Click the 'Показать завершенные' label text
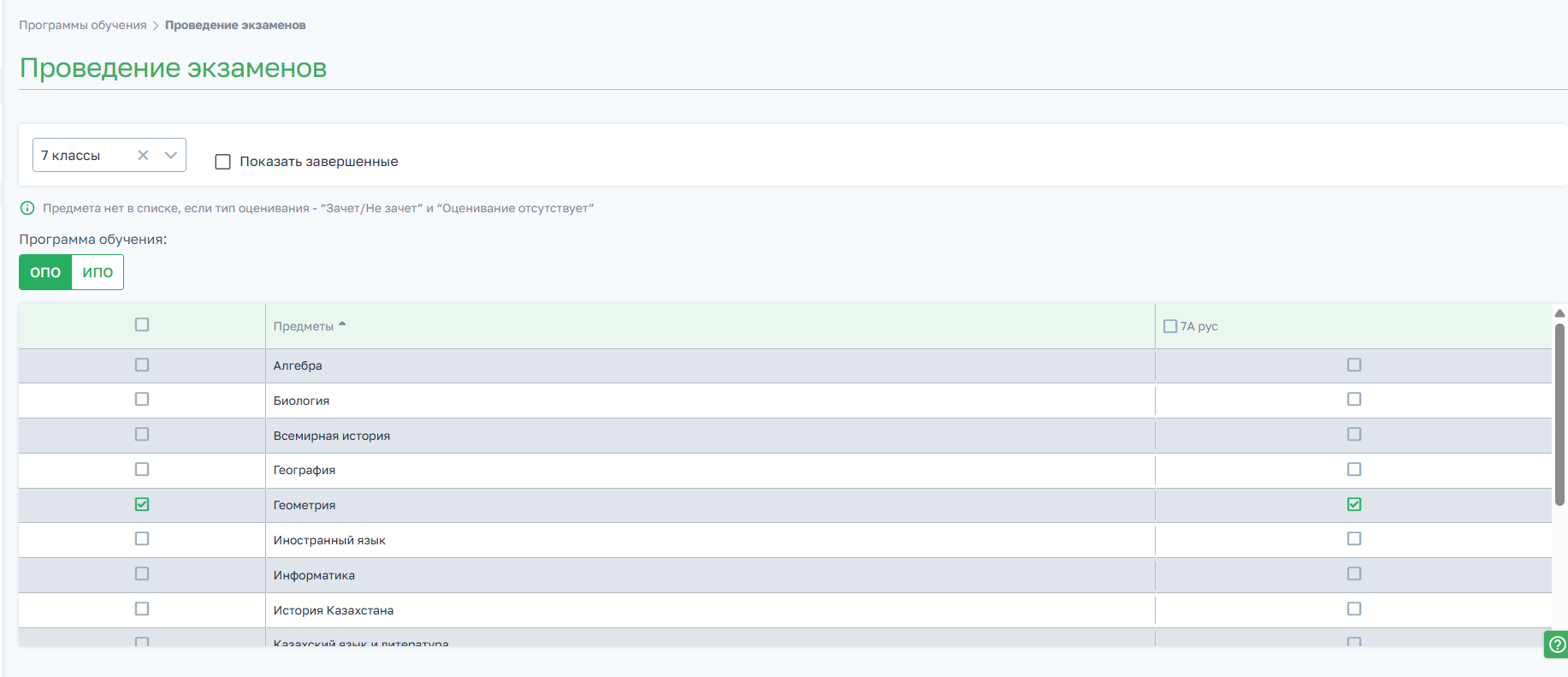 click(319, 162)
